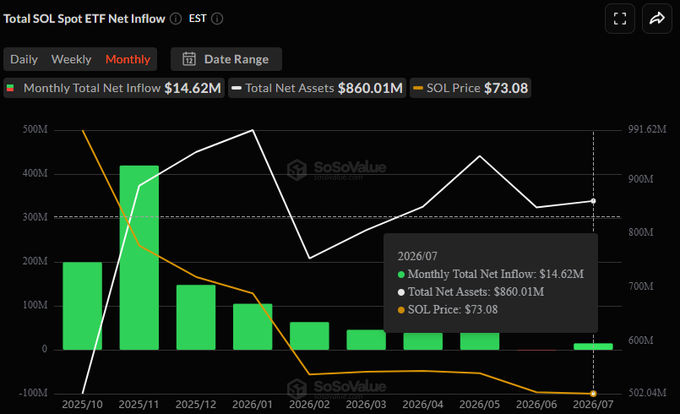
Task: Click the 2026/04 x-axis label
Action: [423, 404]
